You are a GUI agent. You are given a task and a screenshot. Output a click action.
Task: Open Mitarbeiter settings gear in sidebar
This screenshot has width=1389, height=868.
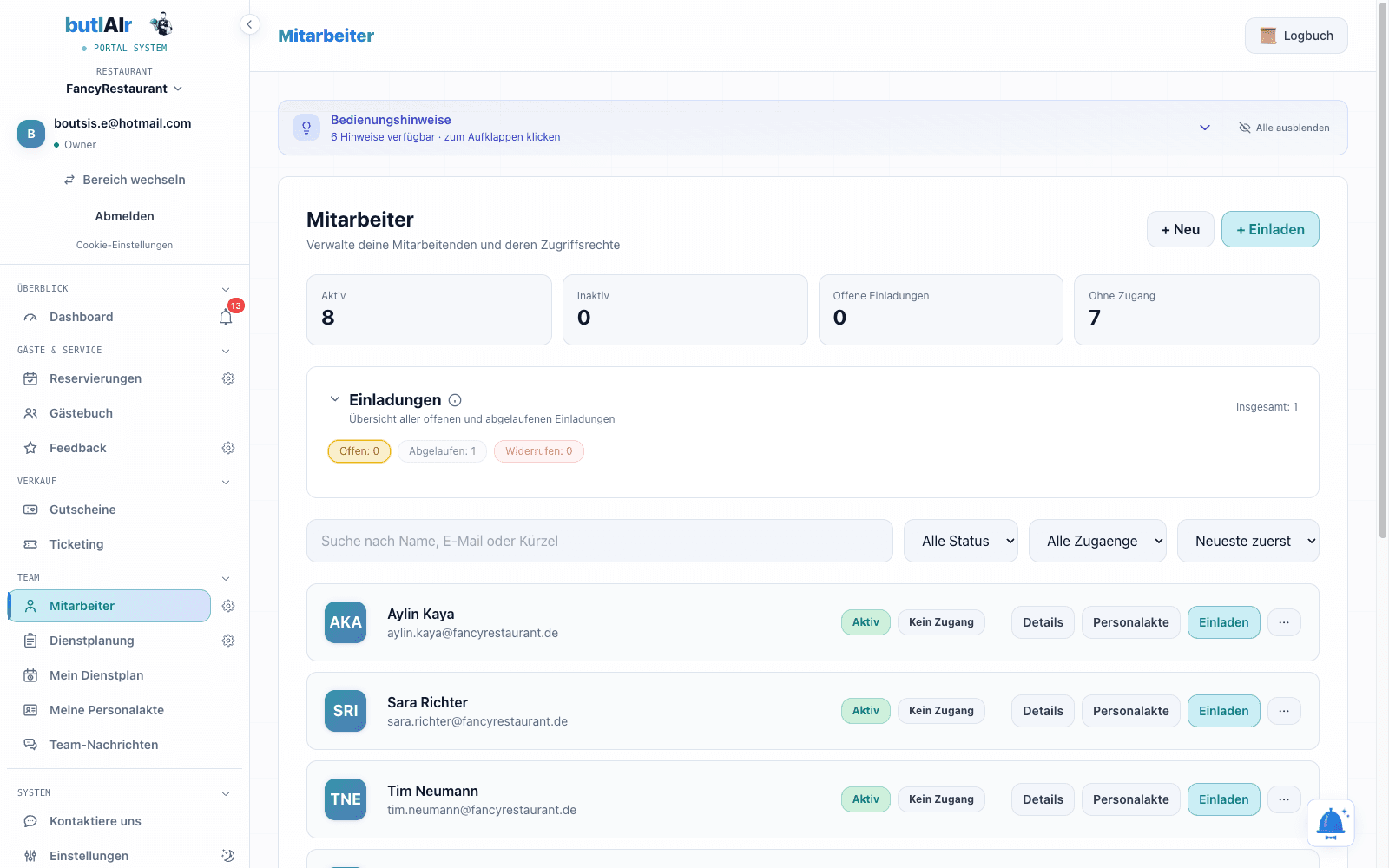click(x=228, y=606)
